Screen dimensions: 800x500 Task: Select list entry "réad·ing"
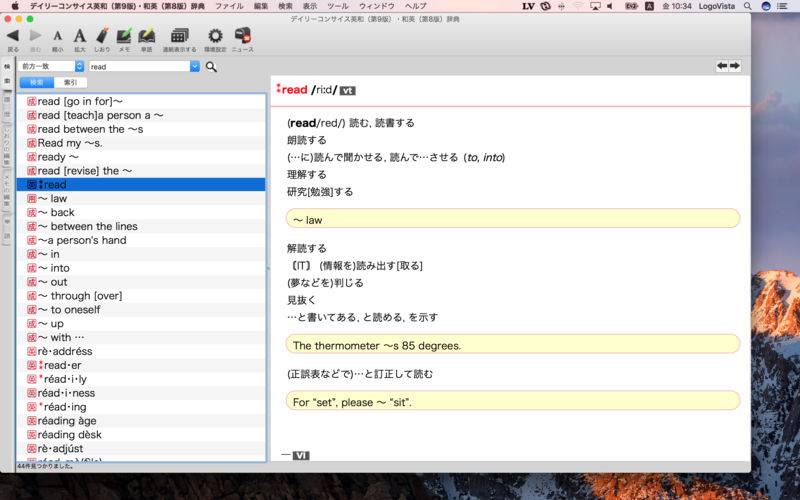(x=141, y=407)
